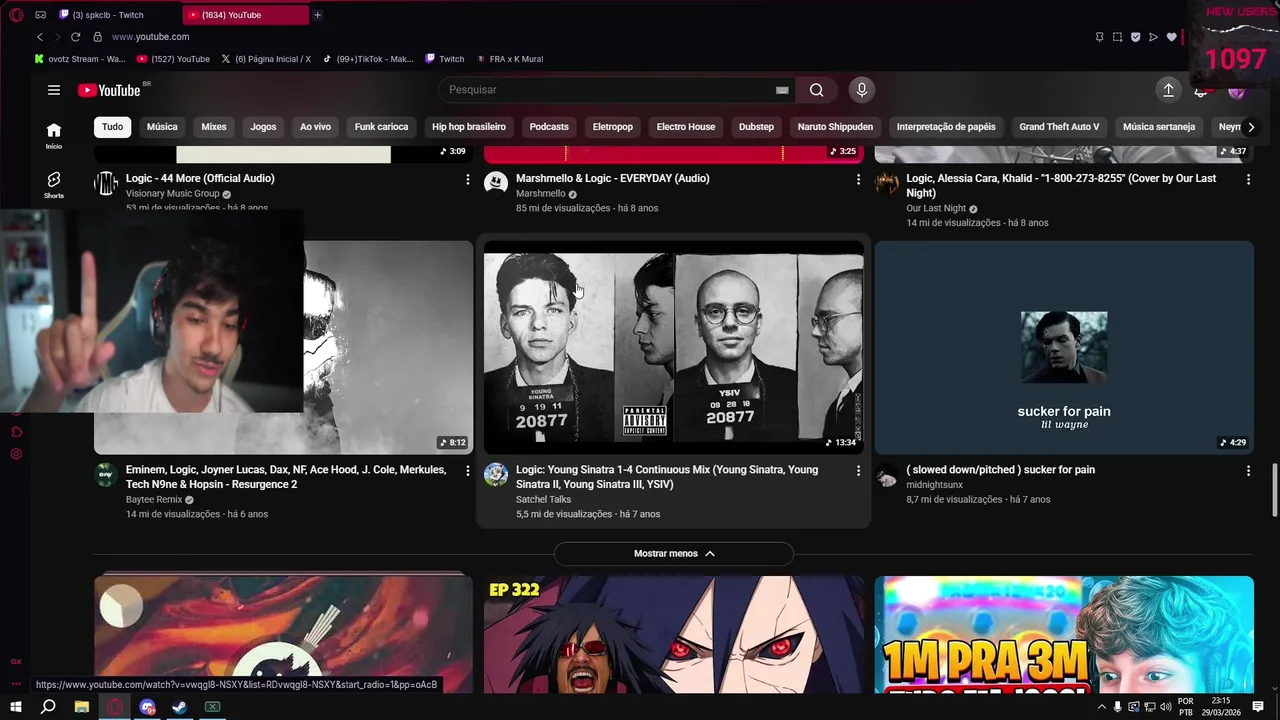Open Logic: Young Sinatra 1-4 Continuous Mix title
Viewport: 1280px width, 720px height.
pyautogui.click(x=667, y=477)
